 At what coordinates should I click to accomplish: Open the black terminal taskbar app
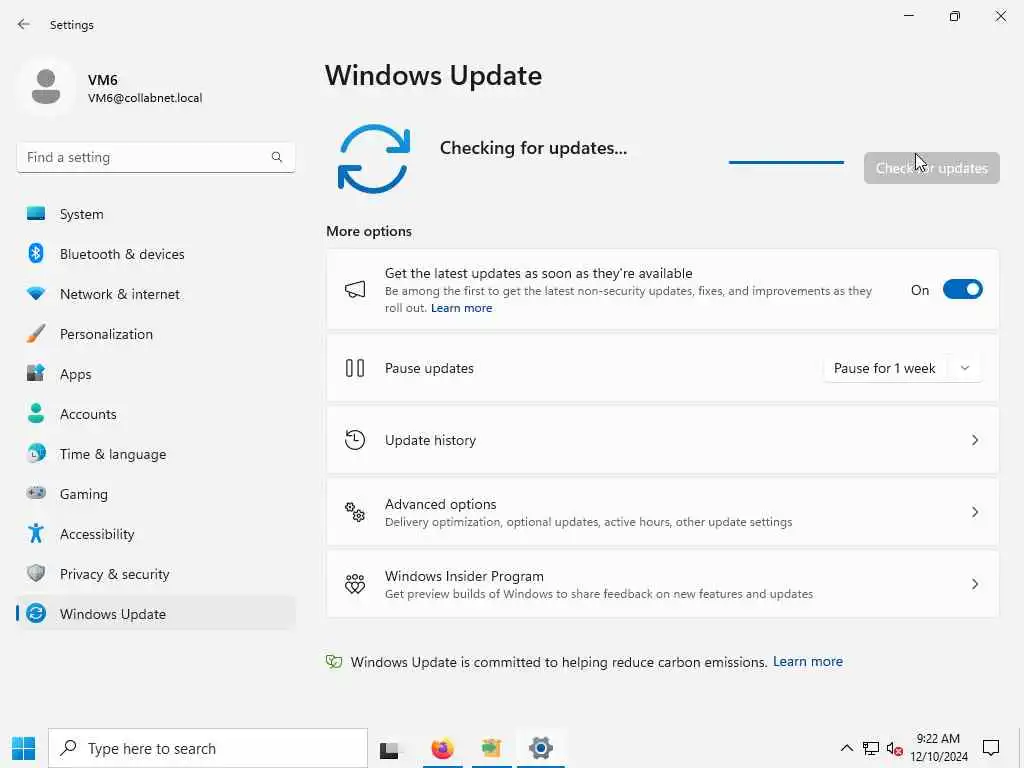point(389,749)
